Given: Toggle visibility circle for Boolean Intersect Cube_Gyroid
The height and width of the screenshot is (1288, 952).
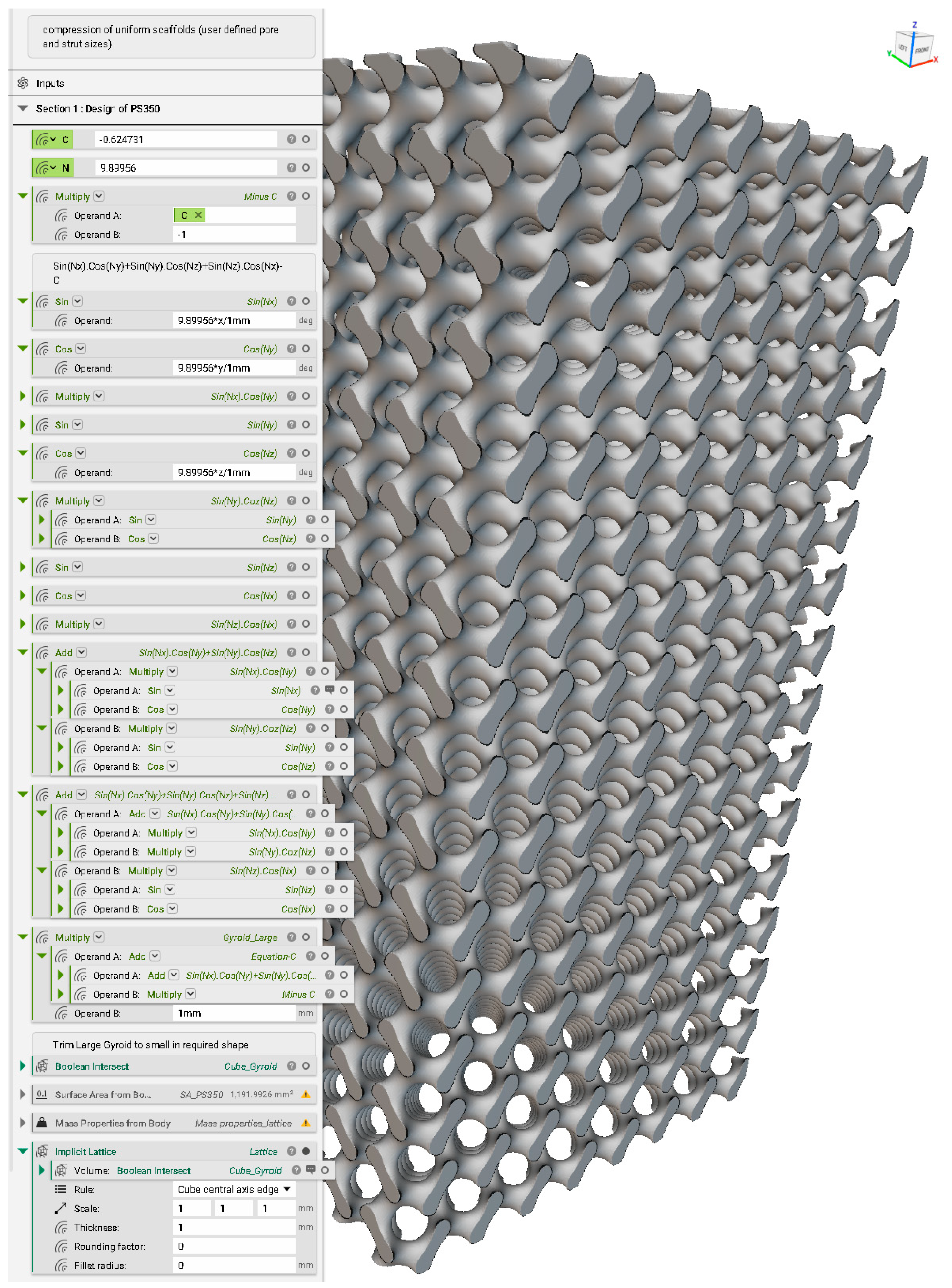Looking at the screenshot, I should (x=306, y=1066).
